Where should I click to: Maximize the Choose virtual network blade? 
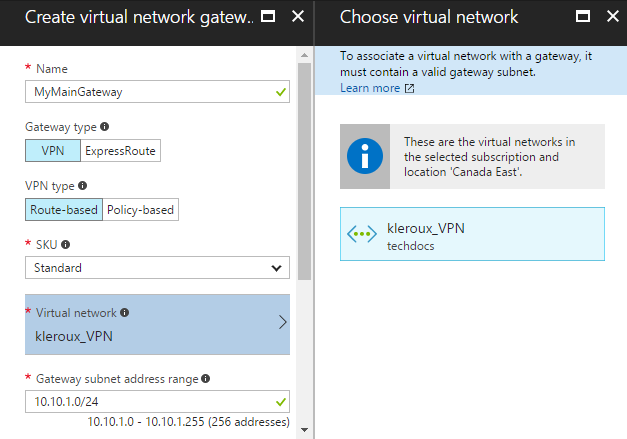point(583,17)
